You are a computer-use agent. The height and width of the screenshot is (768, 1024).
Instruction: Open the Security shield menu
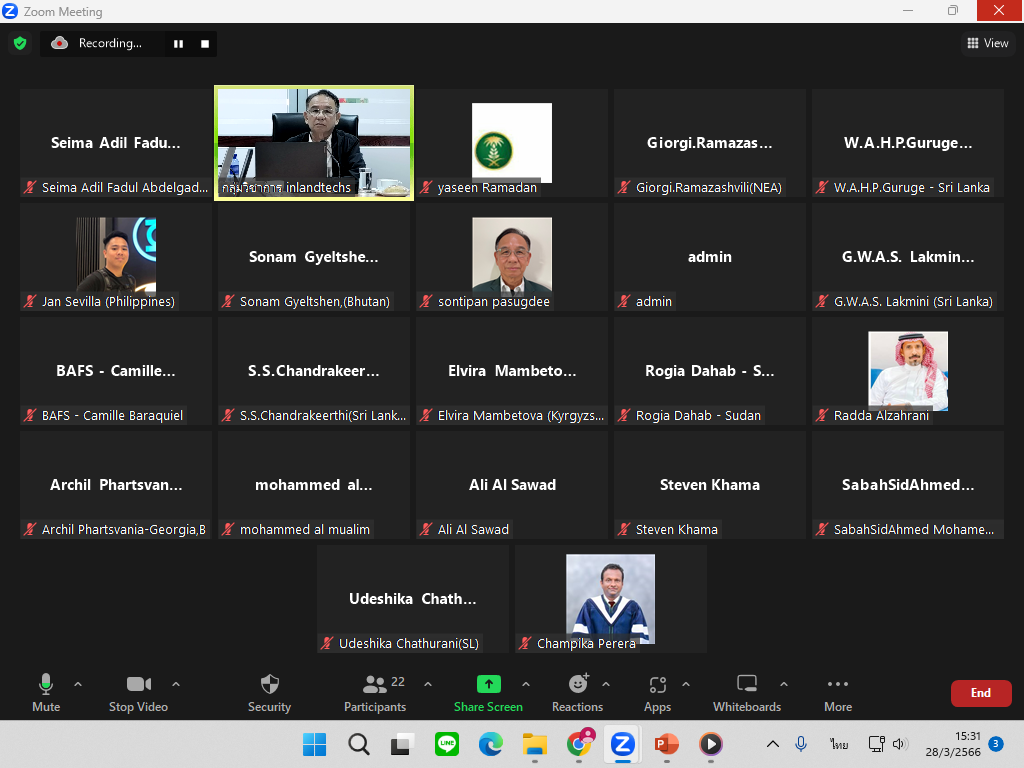[x=270, y=684]
